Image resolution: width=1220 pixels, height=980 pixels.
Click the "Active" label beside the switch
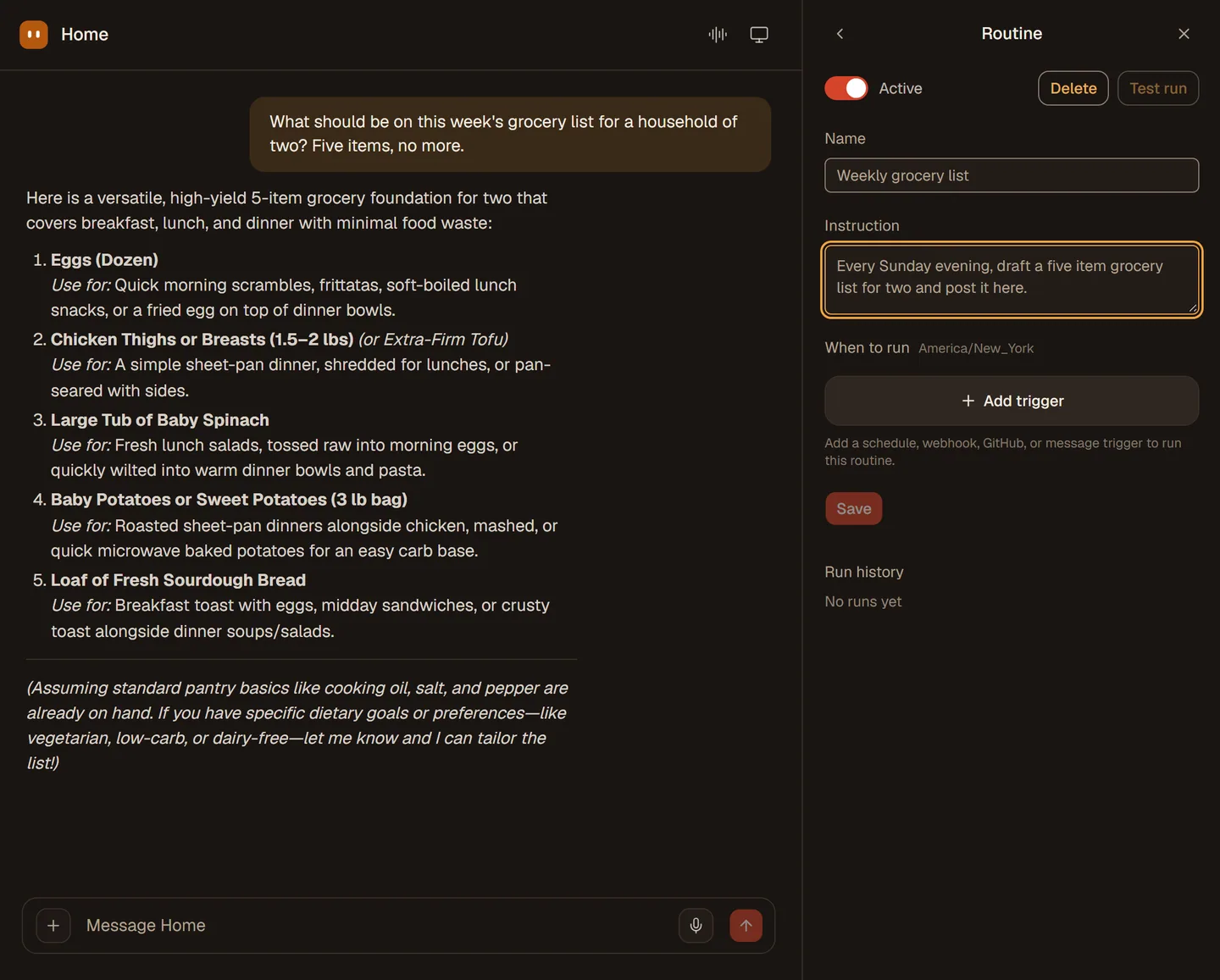[901, 88]
